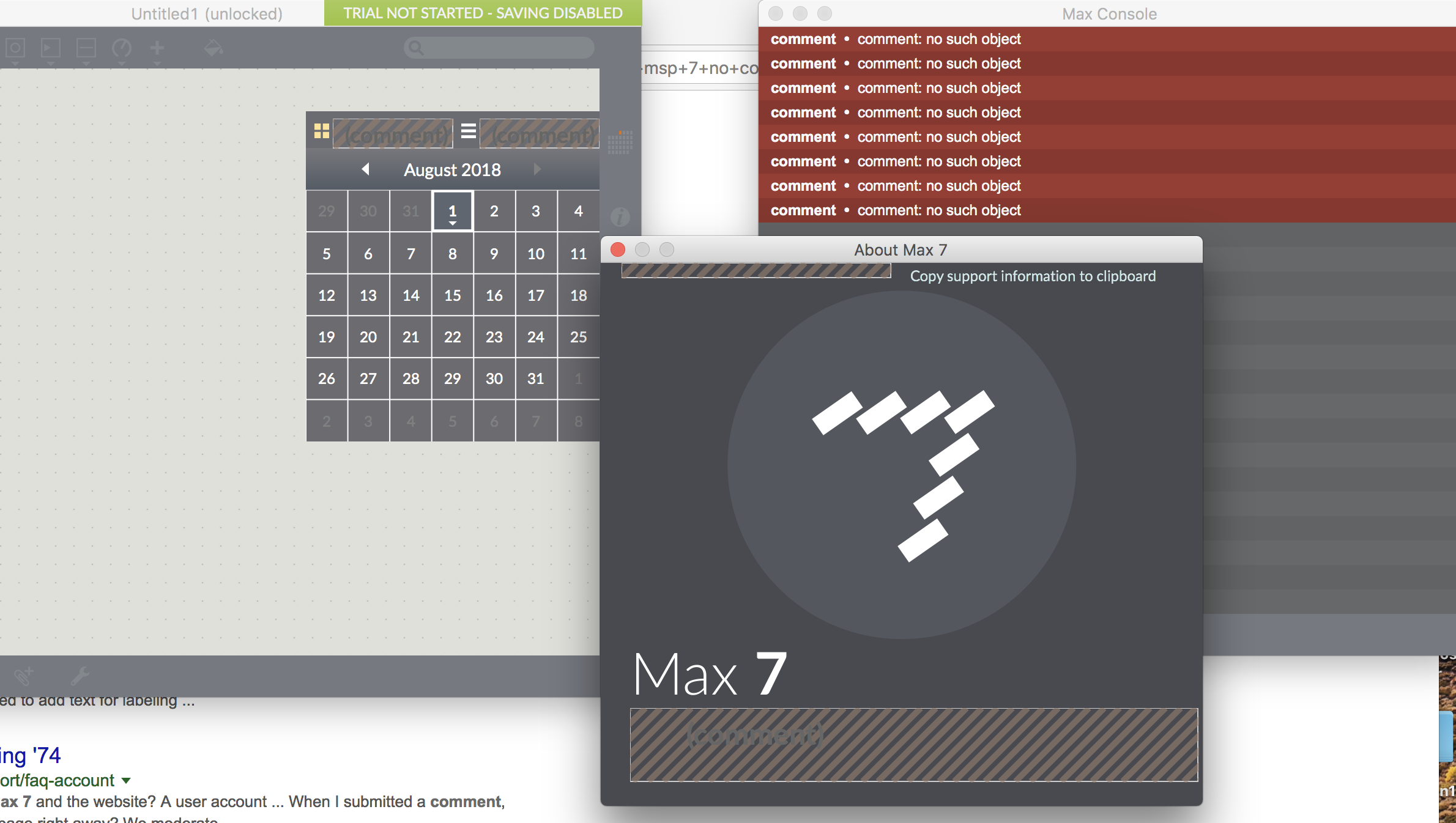Go to previous month arrow
The width and height of the screenshot is (1456, 823).
pos(365,169)
